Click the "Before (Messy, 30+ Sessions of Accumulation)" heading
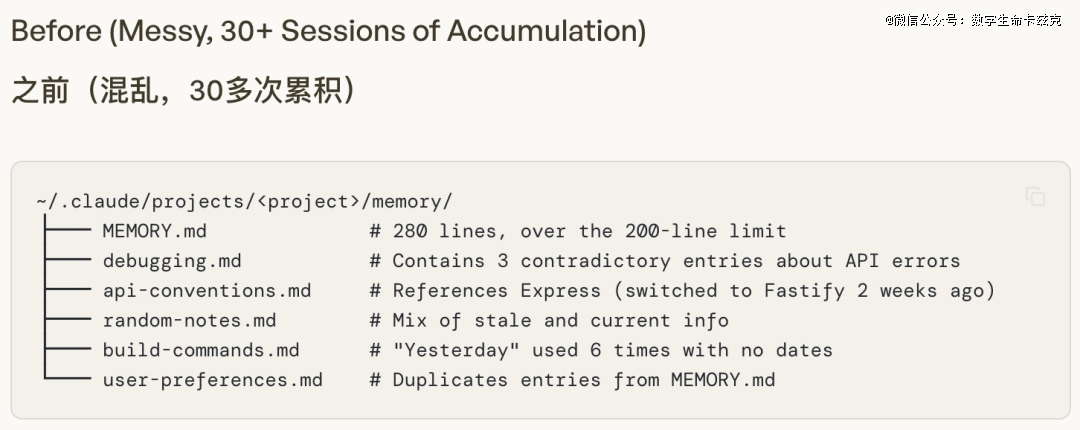The width and height of the screenshot is (1080, 430). (328, 31)
